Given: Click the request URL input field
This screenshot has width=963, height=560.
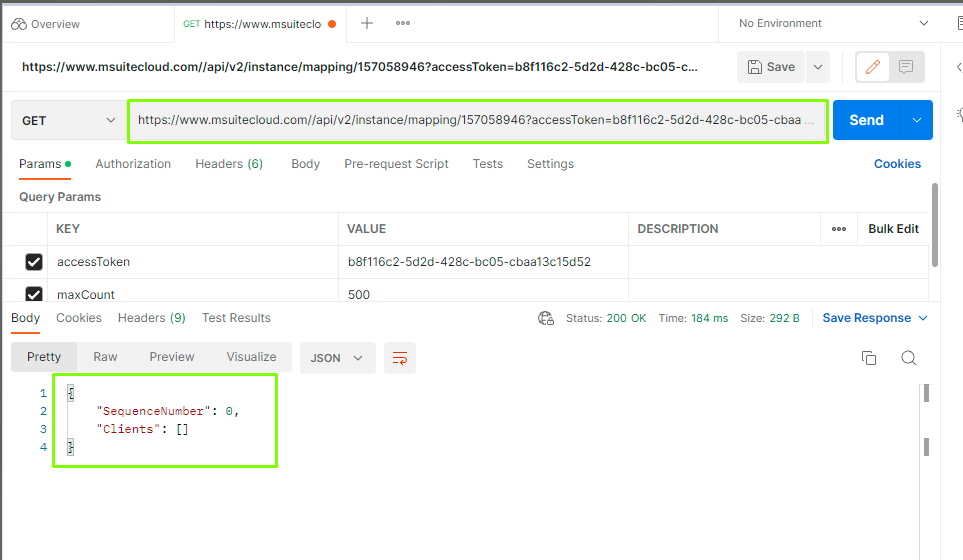Looking at the screenshot, I should point(476,120).
